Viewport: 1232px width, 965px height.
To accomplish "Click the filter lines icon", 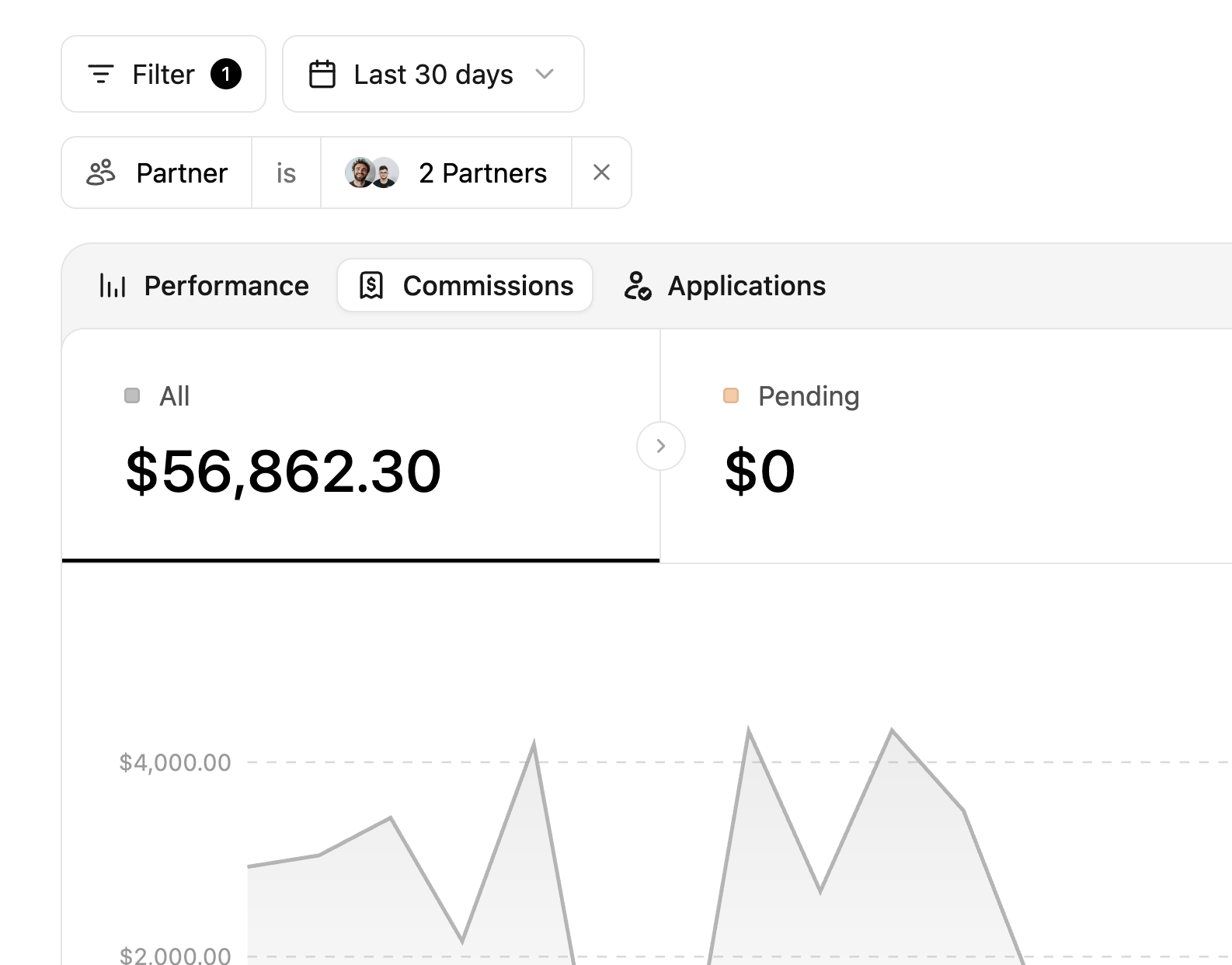I will point(101,75).
